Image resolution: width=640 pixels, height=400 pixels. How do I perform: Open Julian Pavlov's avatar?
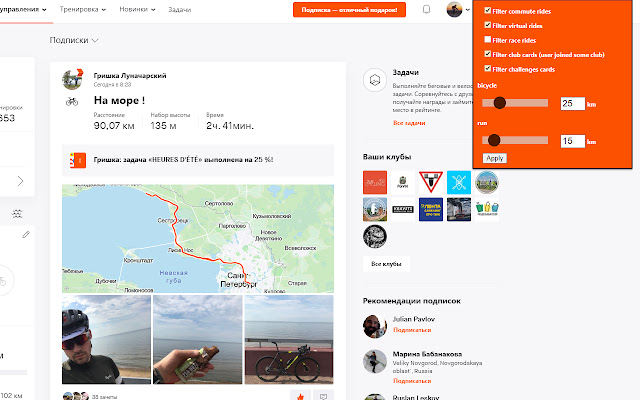coord(375,326)
